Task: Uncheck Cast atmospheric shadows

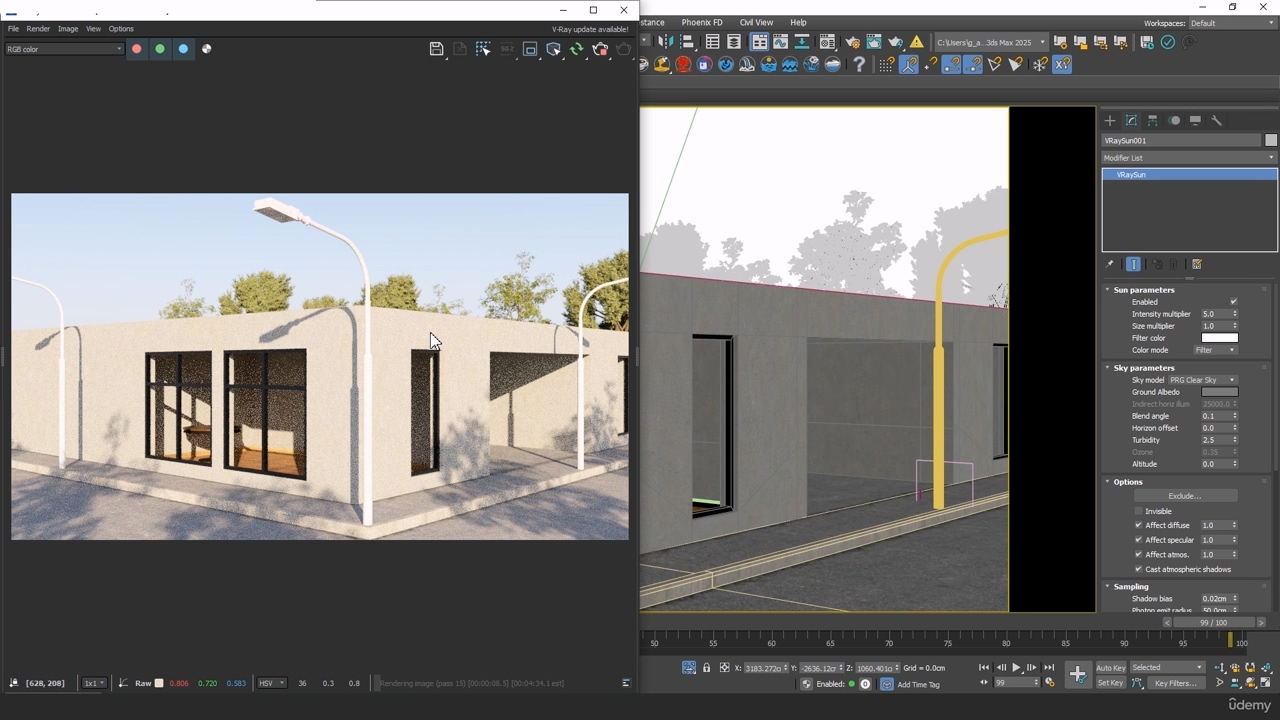Action: [1138, 569]
